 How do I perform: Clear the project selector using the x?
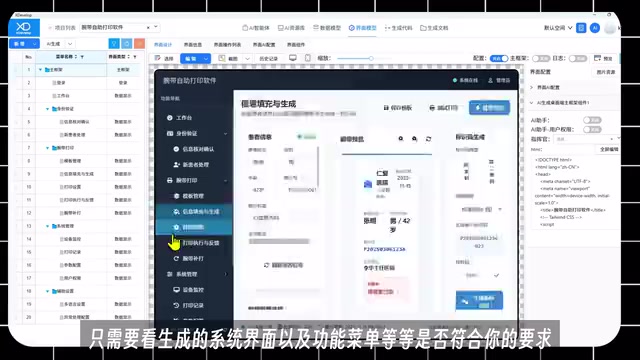pyautogui.click(x=148, y=27)
